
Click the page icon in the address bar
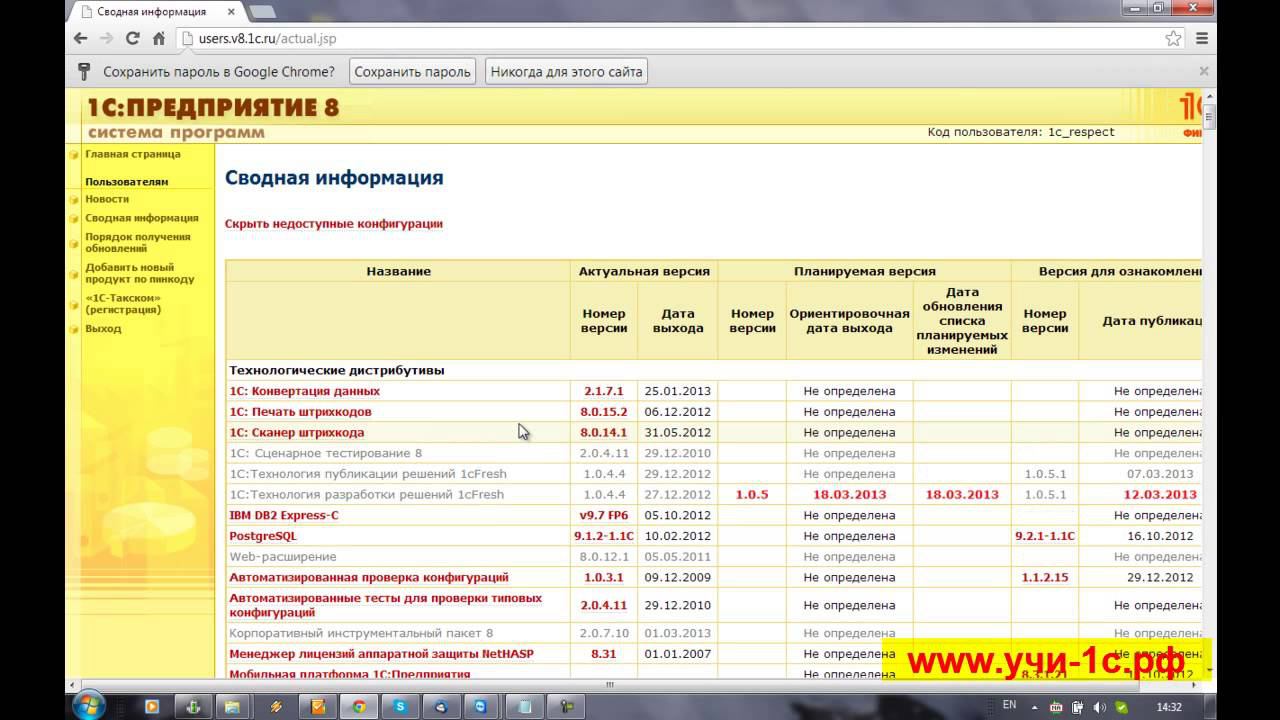pos(186,39)
